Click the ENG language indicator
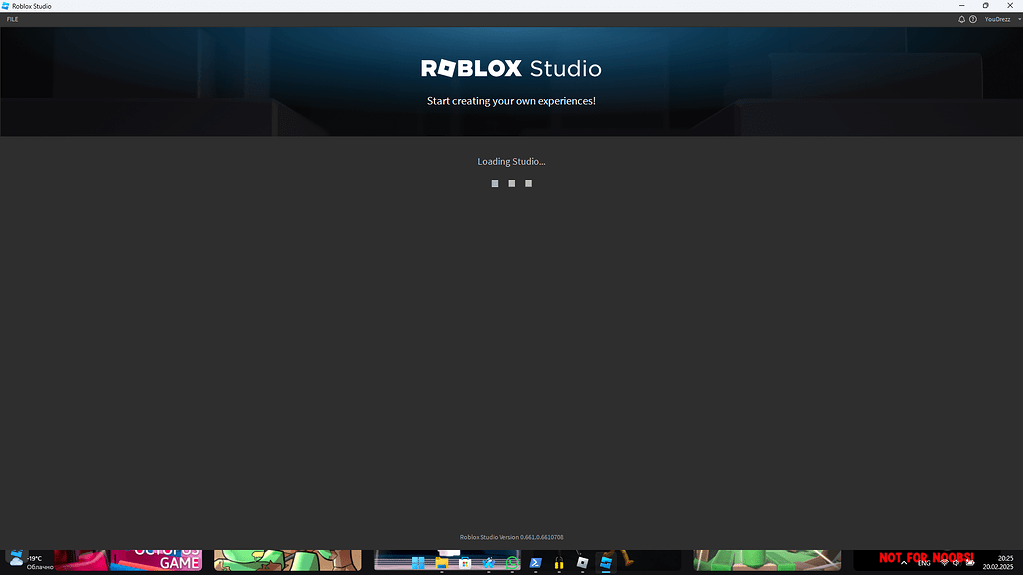 924,563
